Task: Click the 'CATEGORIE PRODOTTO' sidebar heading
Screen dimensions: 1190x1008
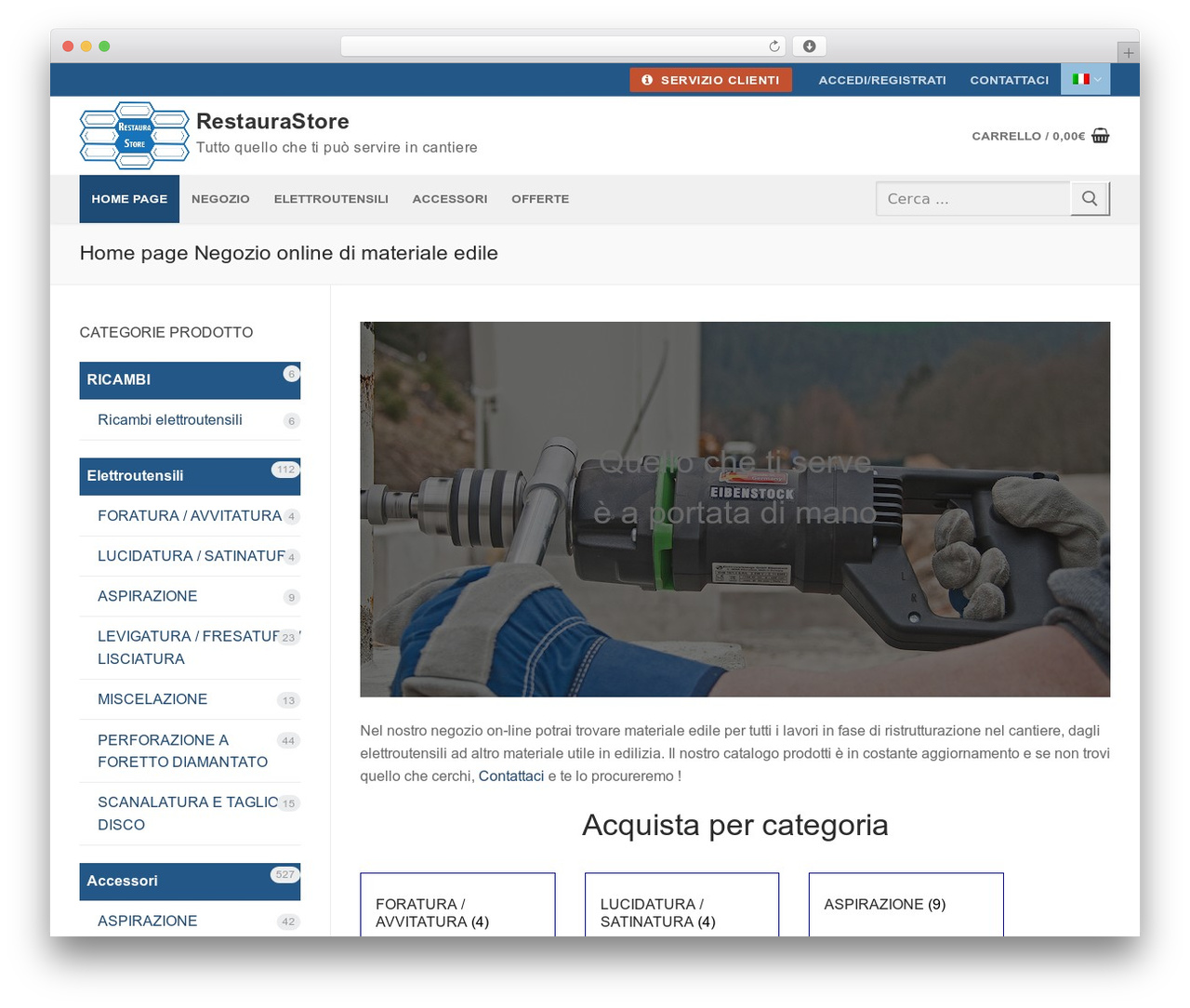Action: 166,333
